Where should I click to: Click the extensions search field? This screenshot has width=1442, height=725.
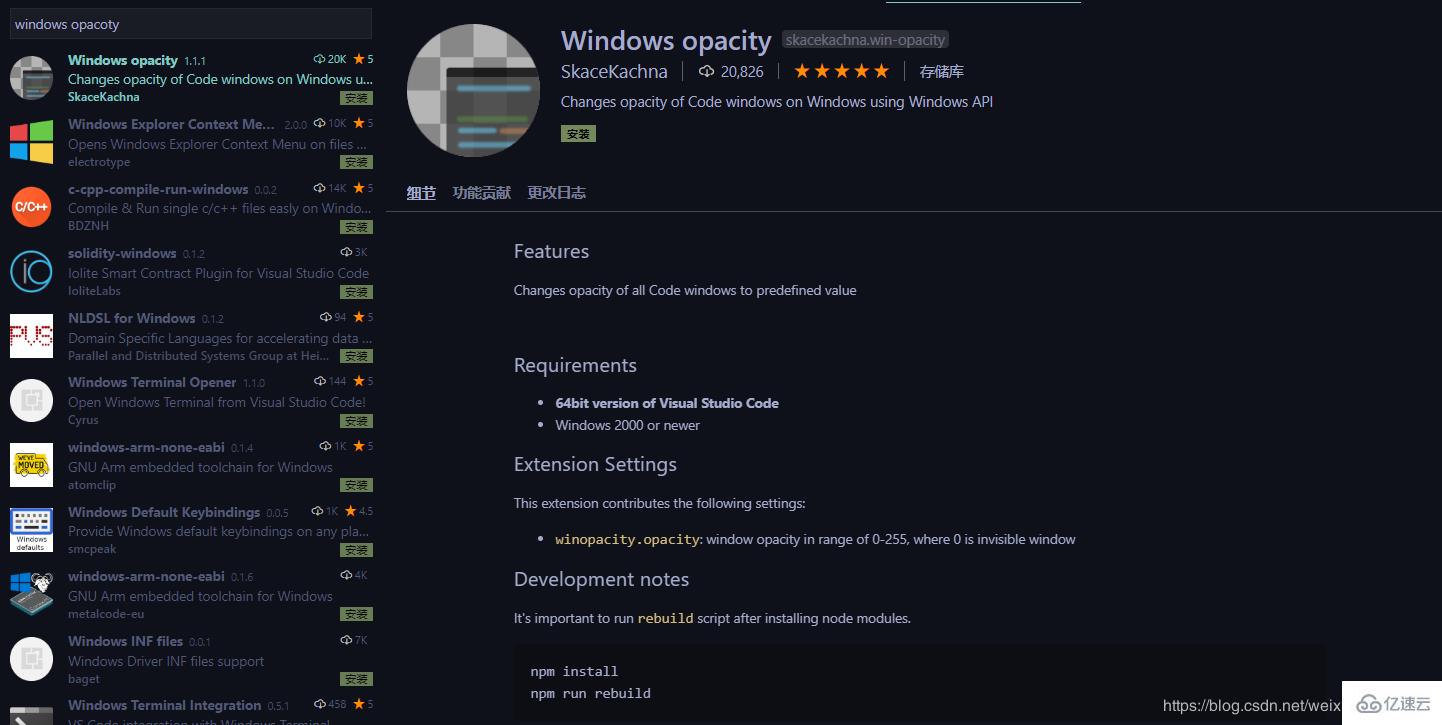tap(191, 24)
